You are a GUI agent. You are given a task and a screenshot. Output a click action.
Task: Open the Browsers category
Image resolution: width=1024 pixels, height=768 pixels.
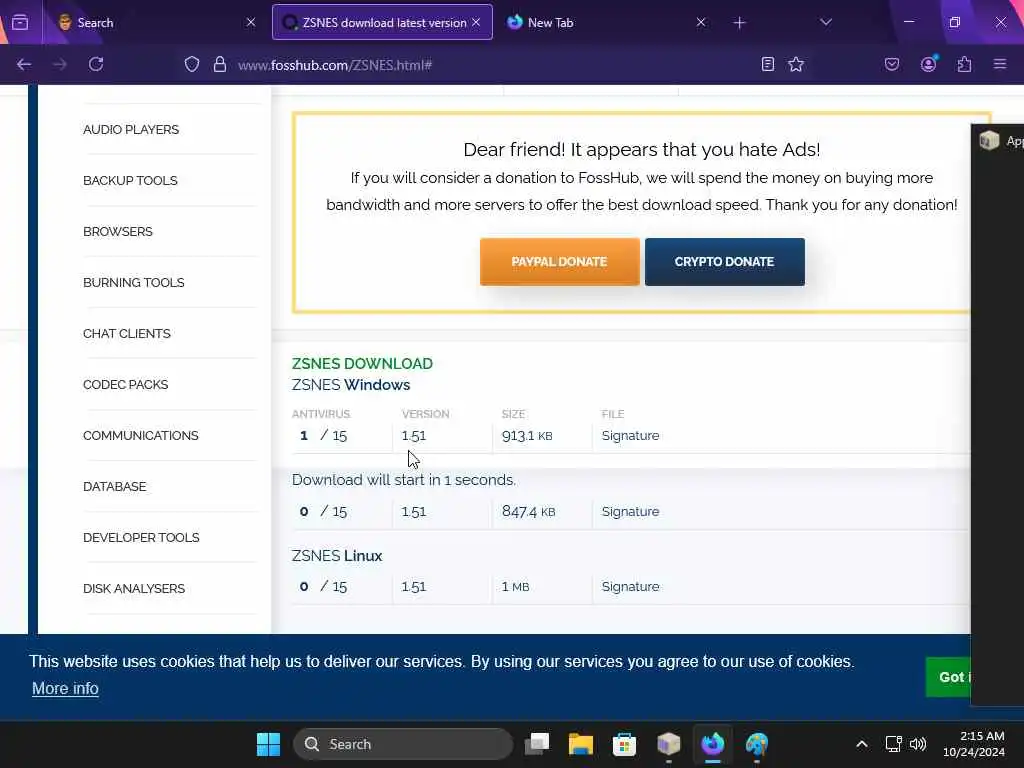pyautogui.click(x=118, y=232)
